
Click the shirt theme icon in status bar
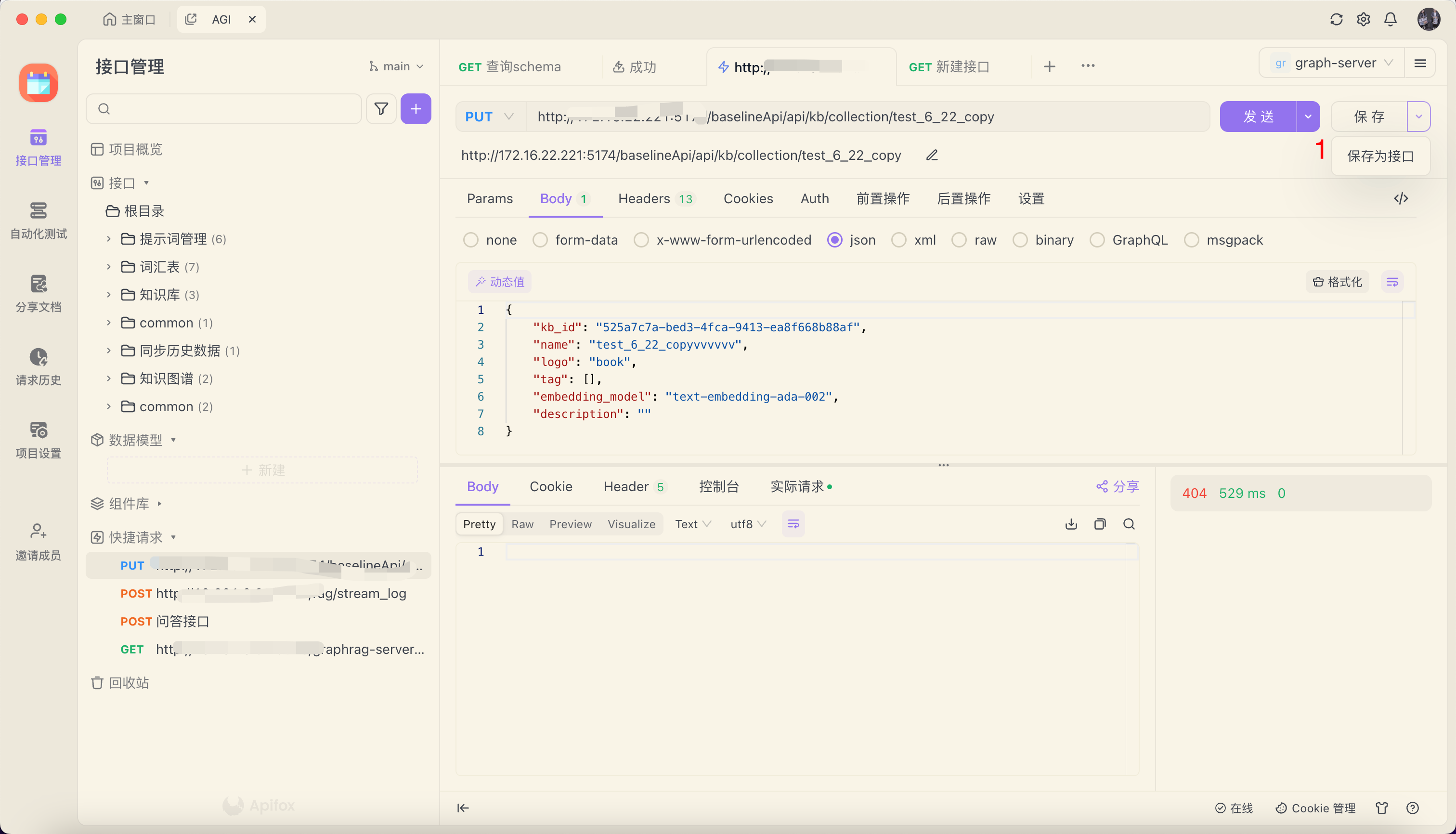coord(1381,808)
